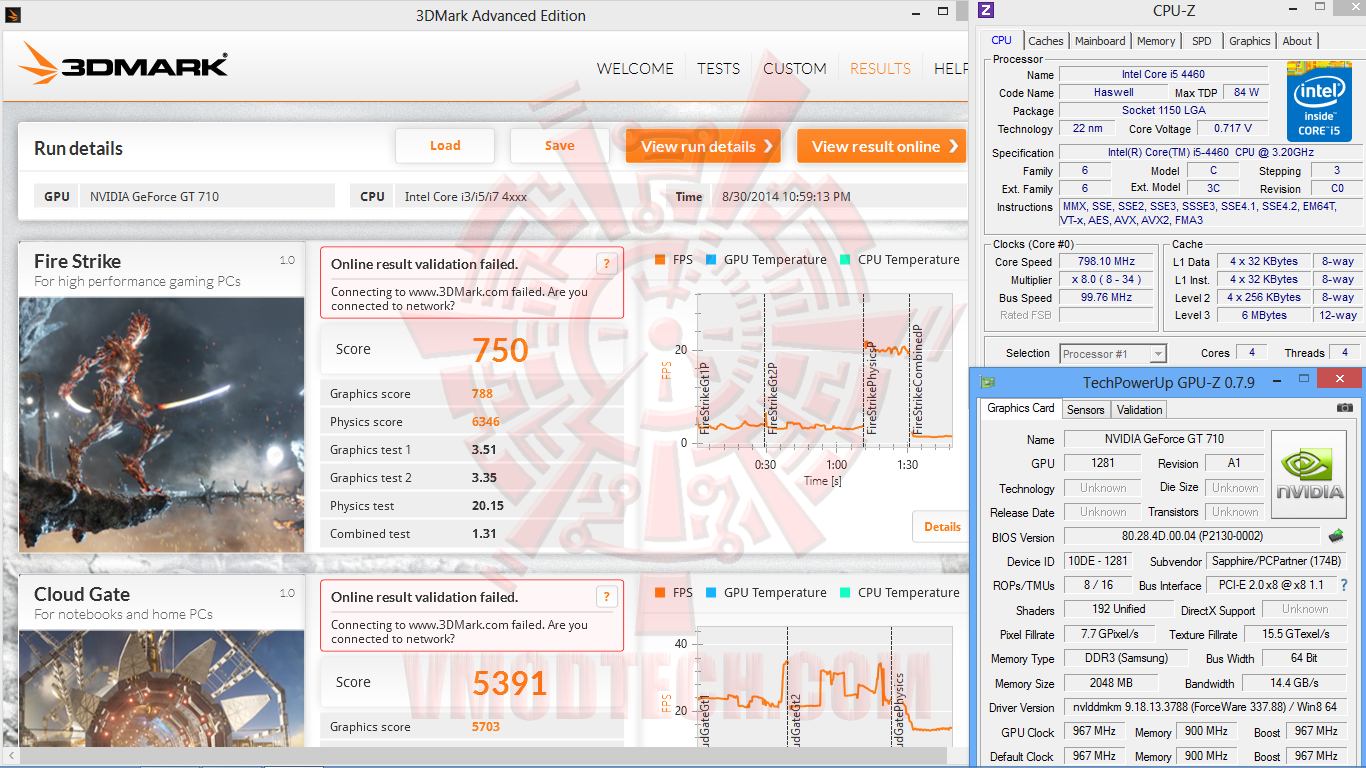Minimize the 3DMark Advanced Edition window

coord(918,15)
